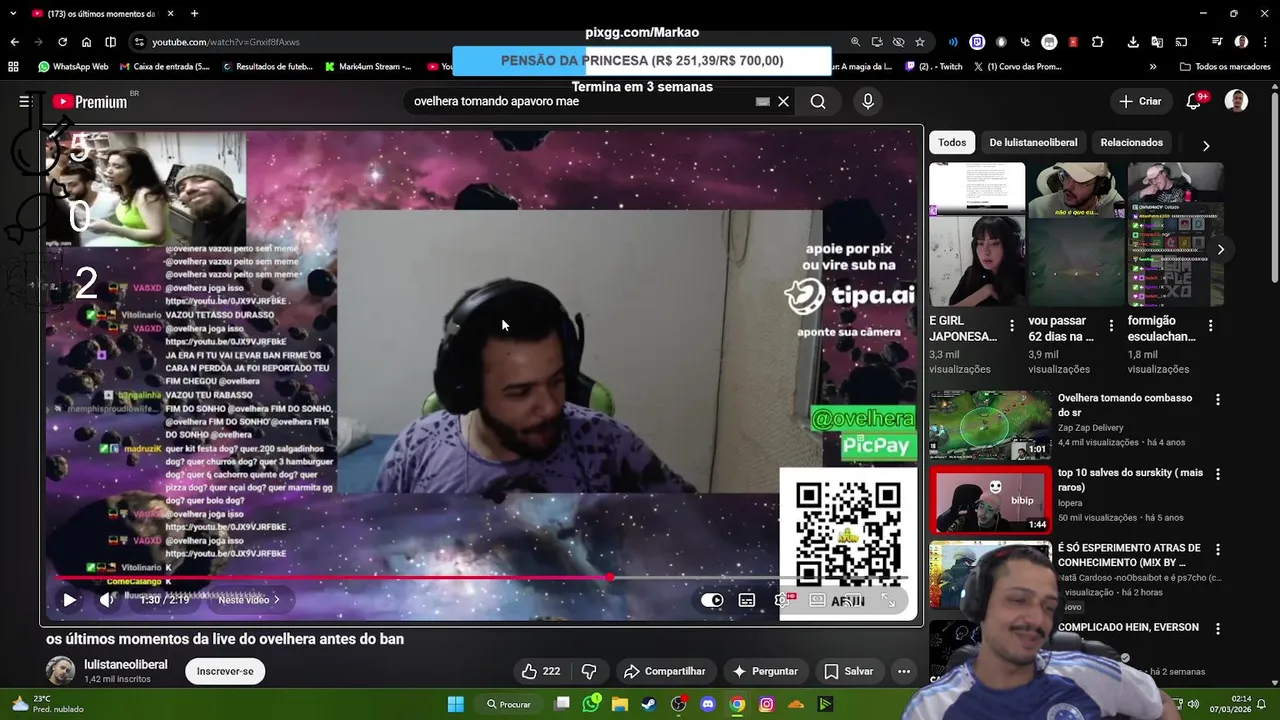Click the browser address bar URL
The width and height of the screenshot is (1280, 720).
pos(226,42)
